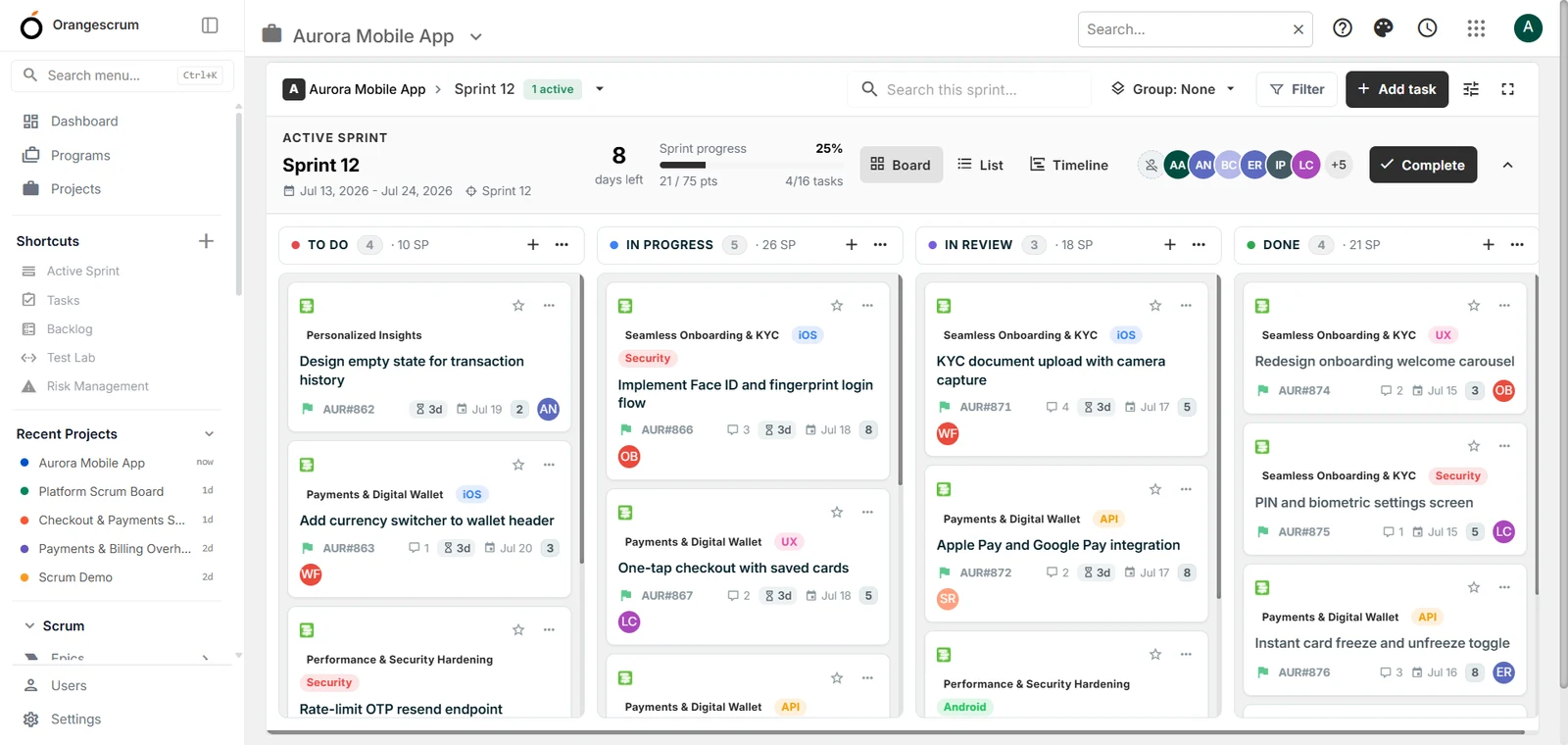The width and height of the screenshot is (1568, 745).
Task: Star the Apple Pay integration card
Action: coord(1155,489)
